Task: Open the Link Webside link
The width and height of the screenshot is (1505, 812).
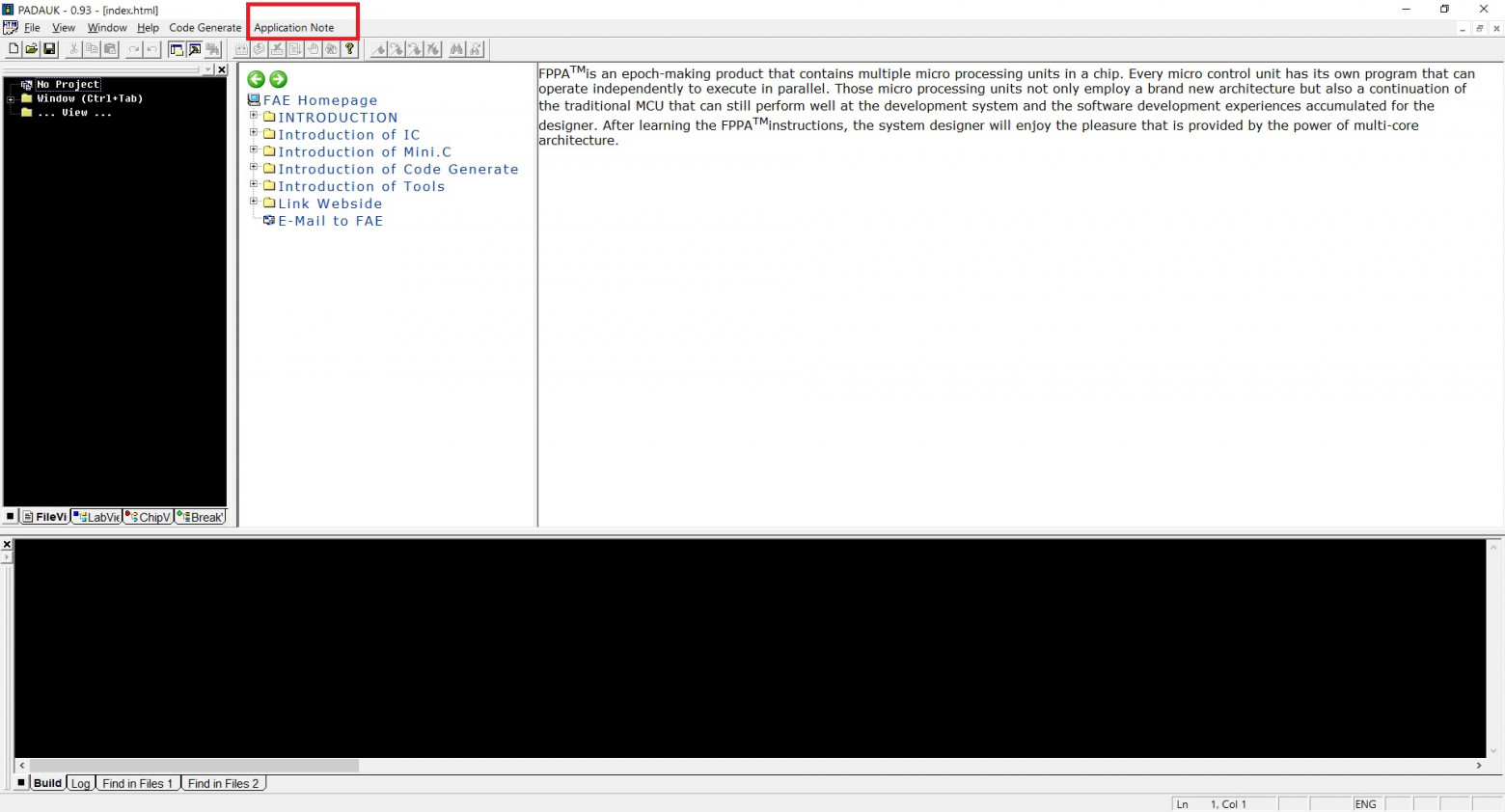Action: (x=330, y=204)
